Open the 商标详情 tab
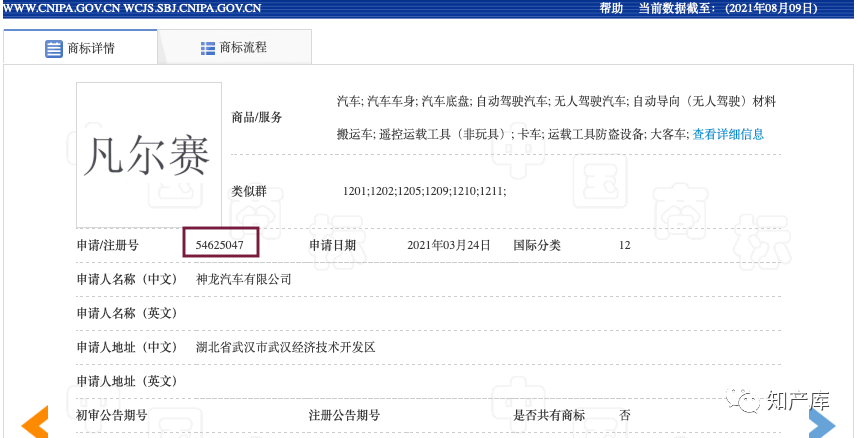Image resolution: width=857 pixels, height=438 pixels. (80, 48)
